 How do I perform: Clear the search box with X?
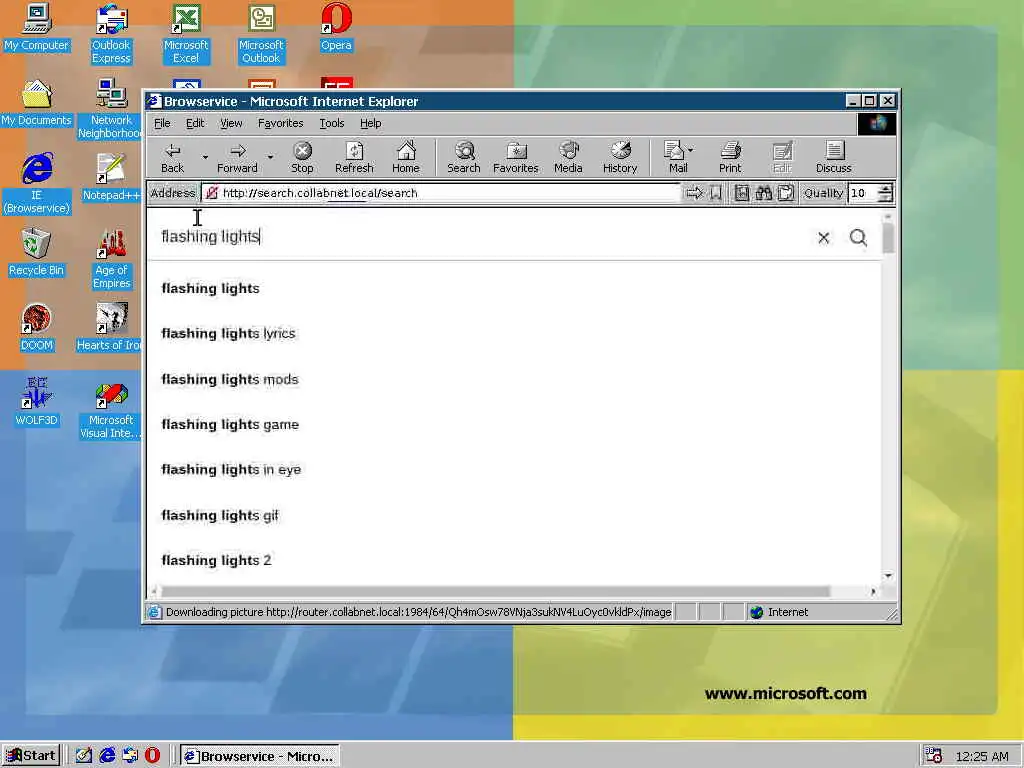coord(824,238)
